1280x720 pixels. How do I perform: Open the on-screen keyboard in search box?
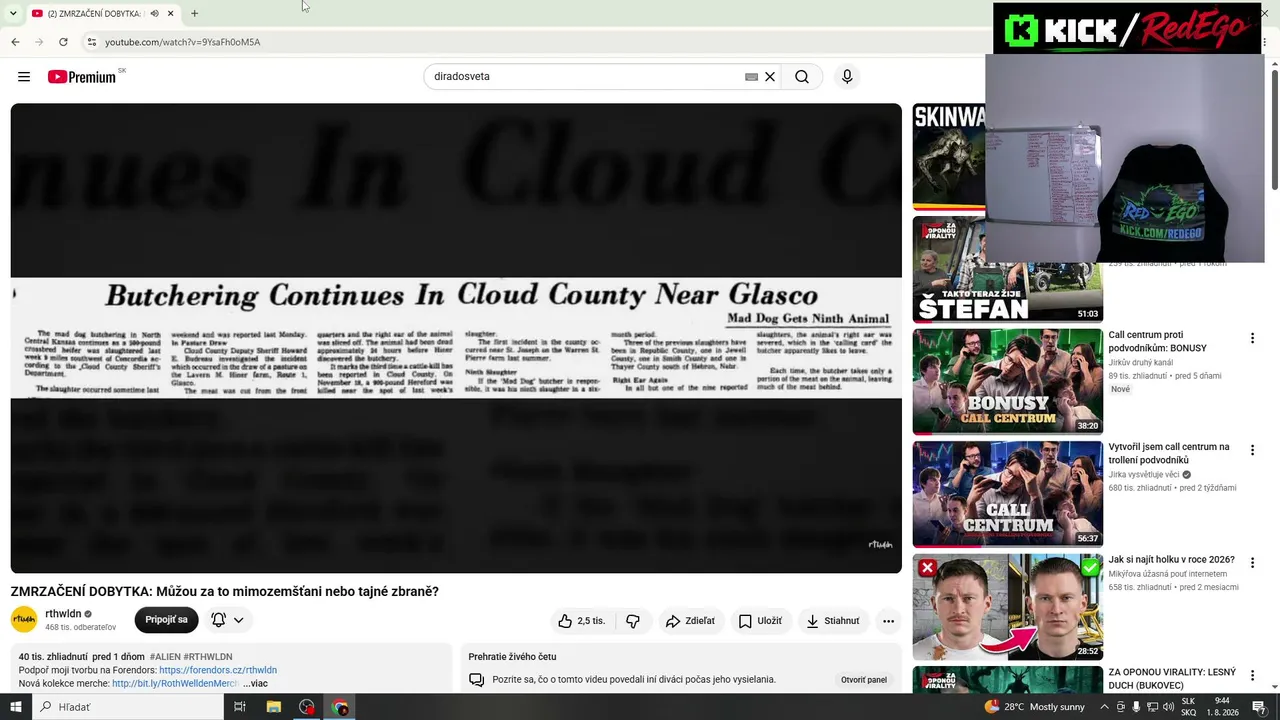pos(751,77)
